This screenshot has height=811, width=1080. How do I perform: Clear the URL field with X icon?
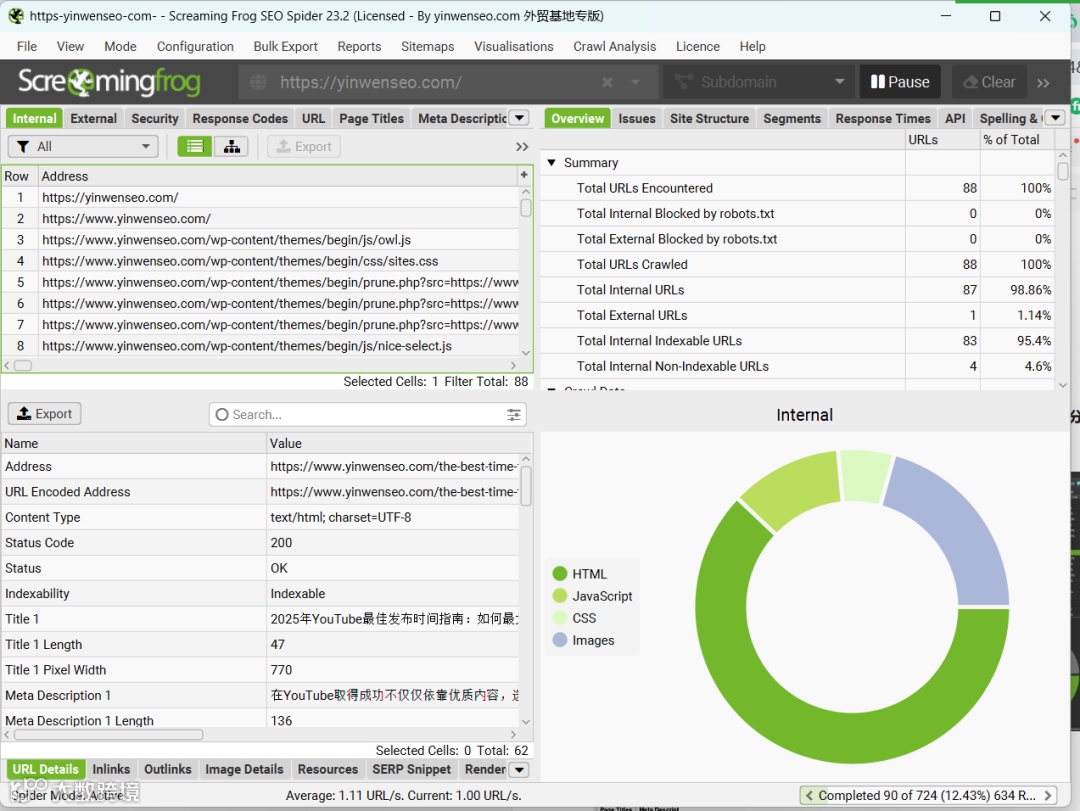pos(607,82)
